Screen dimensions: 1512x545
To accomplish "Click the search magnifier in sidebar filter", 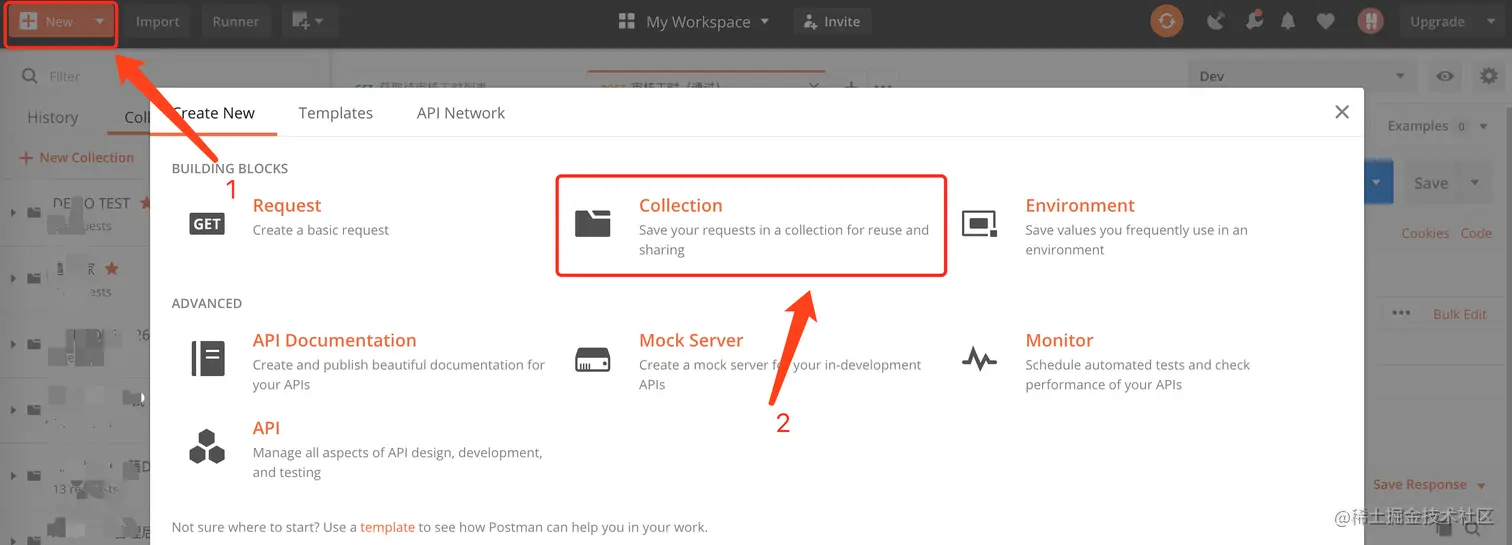I will click(x=30, y=76).
